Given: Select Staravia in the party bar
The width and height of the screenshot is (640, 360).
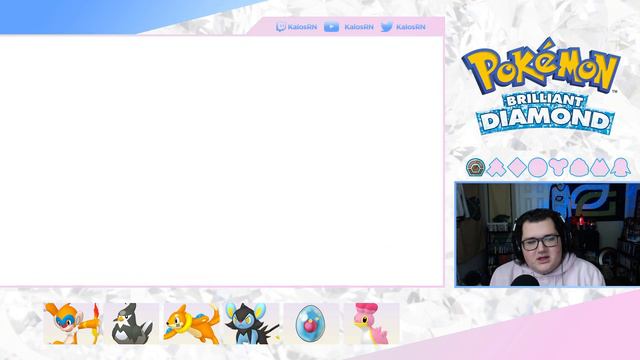Looking at the screenshot, I should 132,323.
